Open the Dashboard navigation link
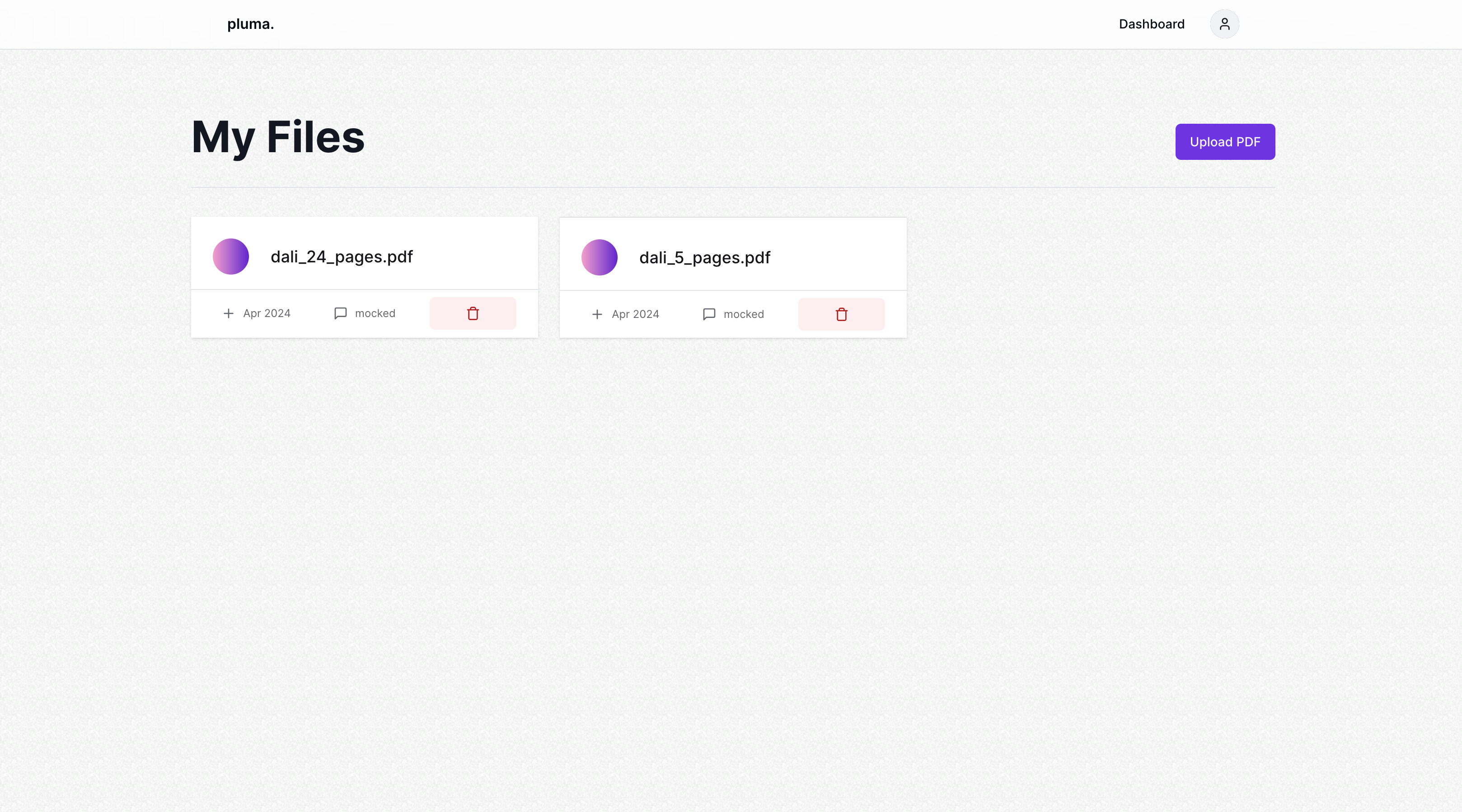Screen dimensions: 1462x812 1152,24
